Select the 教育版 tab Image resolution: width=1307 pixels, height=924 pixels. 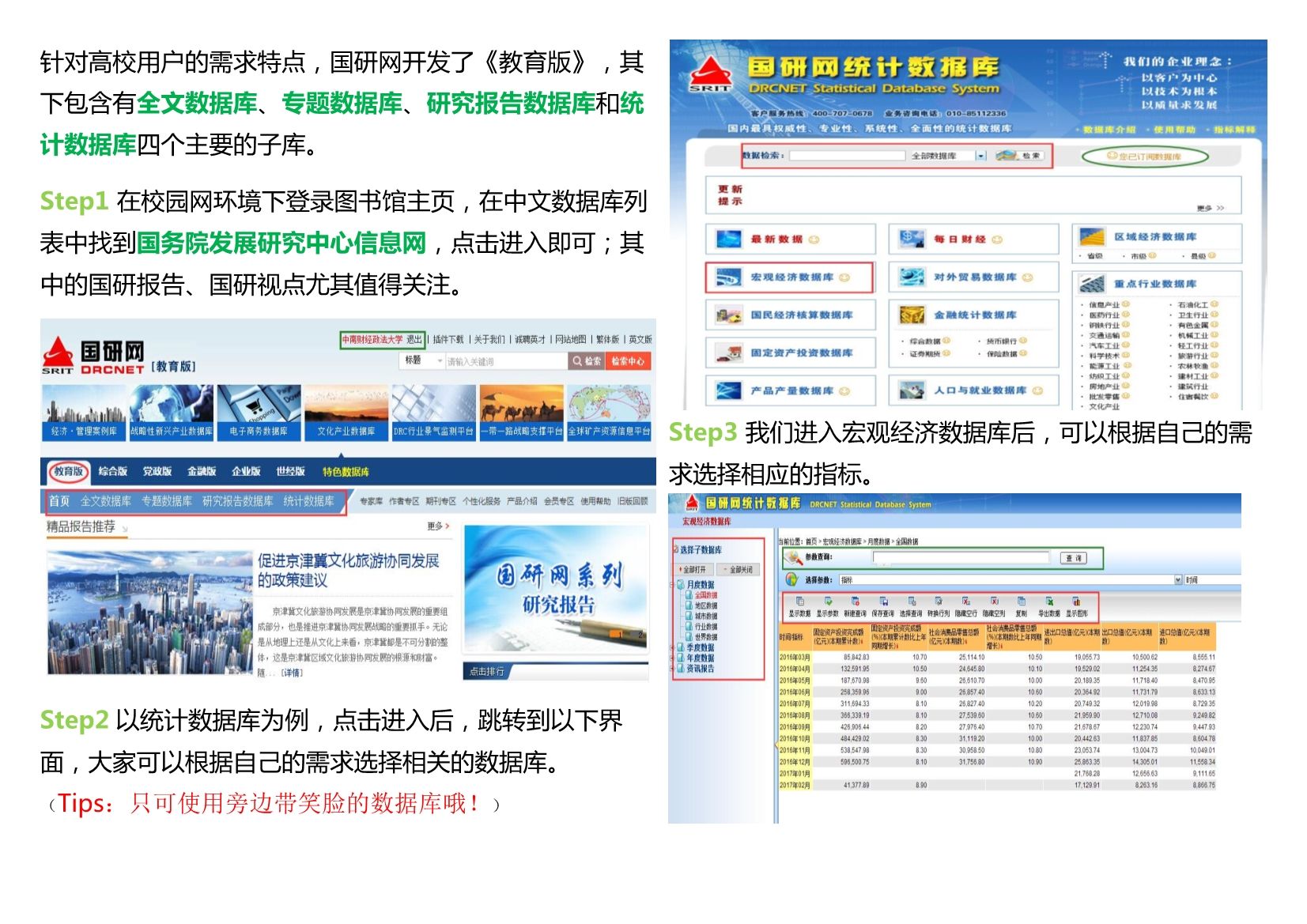click(x=69, y=471)
